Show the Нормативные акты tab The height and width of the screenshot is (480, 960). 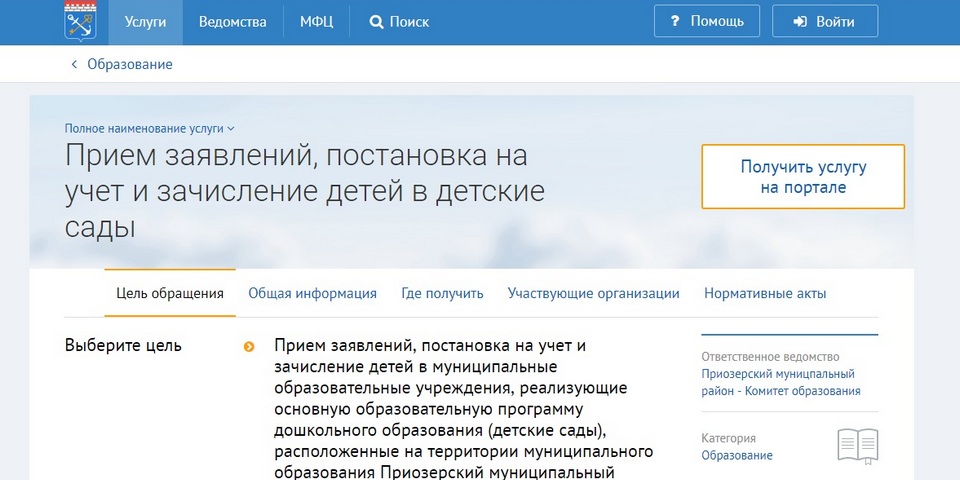765,293
